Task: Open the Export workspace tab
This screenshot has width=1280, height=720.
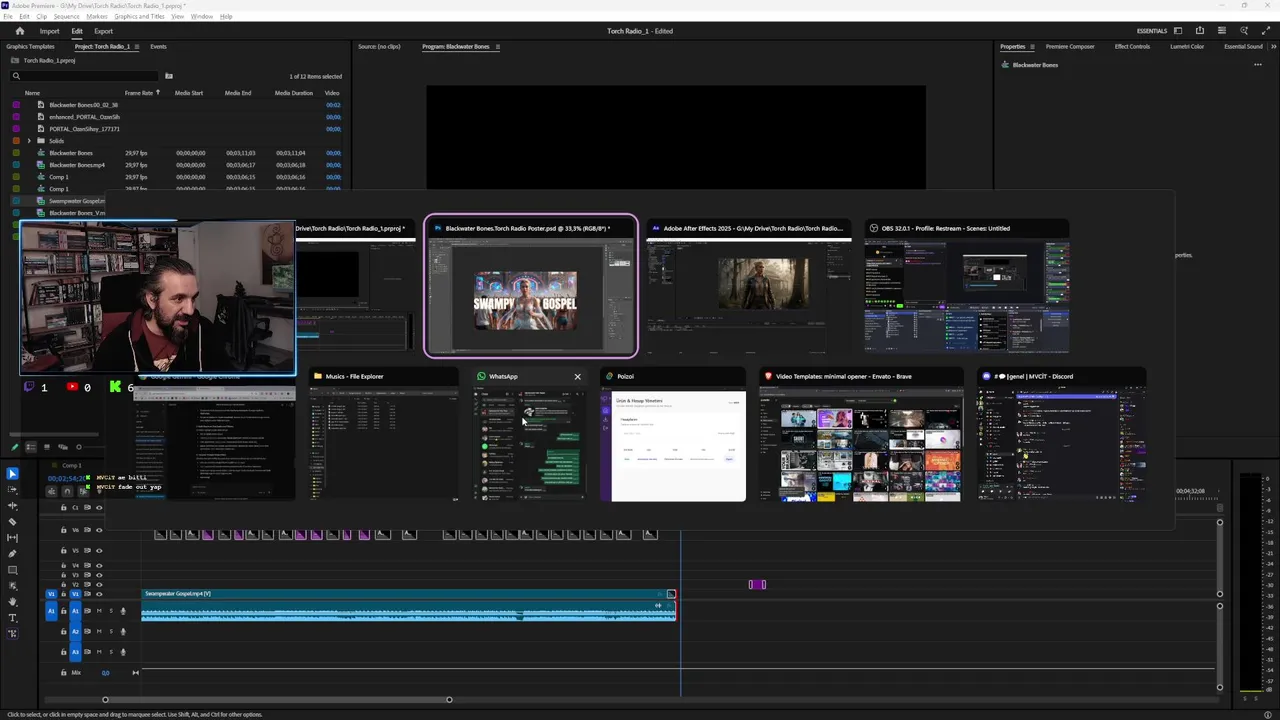Action: (x=103, y=31)
